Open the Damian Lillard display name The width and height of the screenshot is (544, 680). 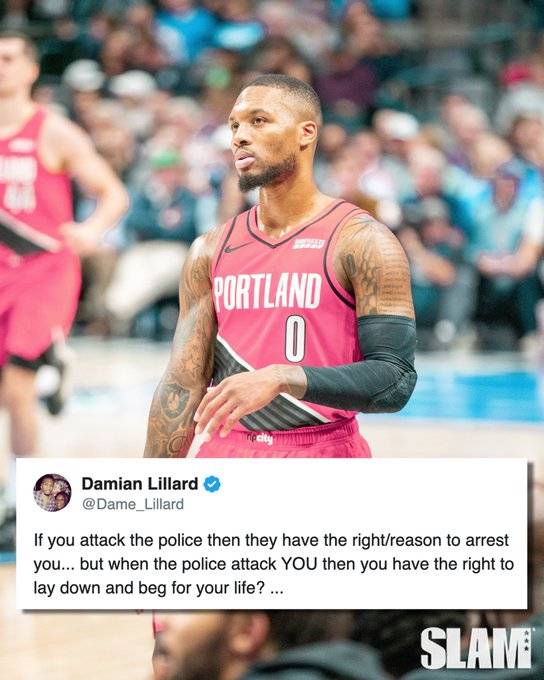tap(140, 484)
